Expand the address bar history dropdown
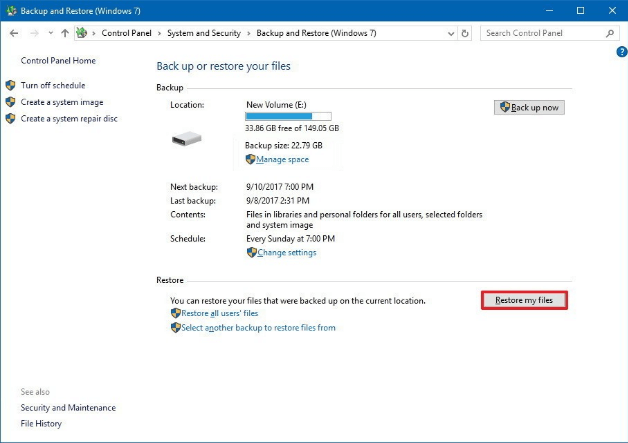This screenshot has width=628, height=443. pyautogui.click(x=451, y=33)
